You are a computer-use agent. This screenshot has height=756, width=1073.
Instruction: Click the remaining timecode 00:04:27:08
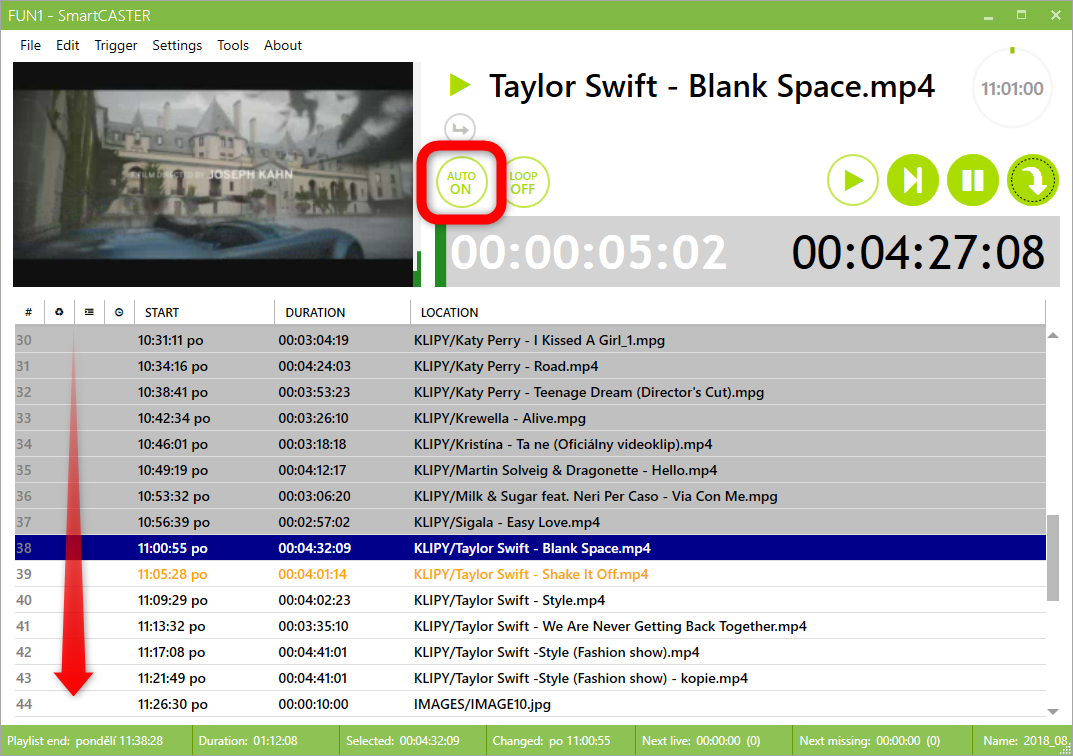[918, 252]
